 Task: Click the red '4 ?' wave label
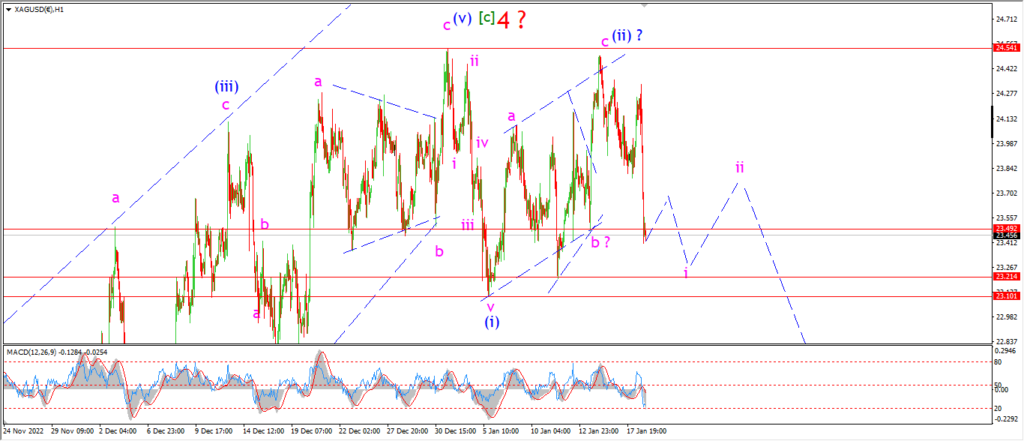(511, 21)
